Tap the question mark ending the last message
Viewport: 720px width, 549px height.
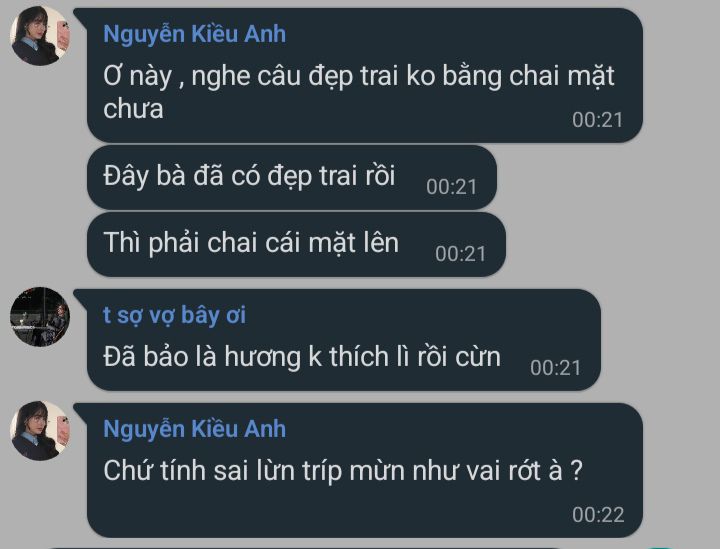tap(577, 471)
